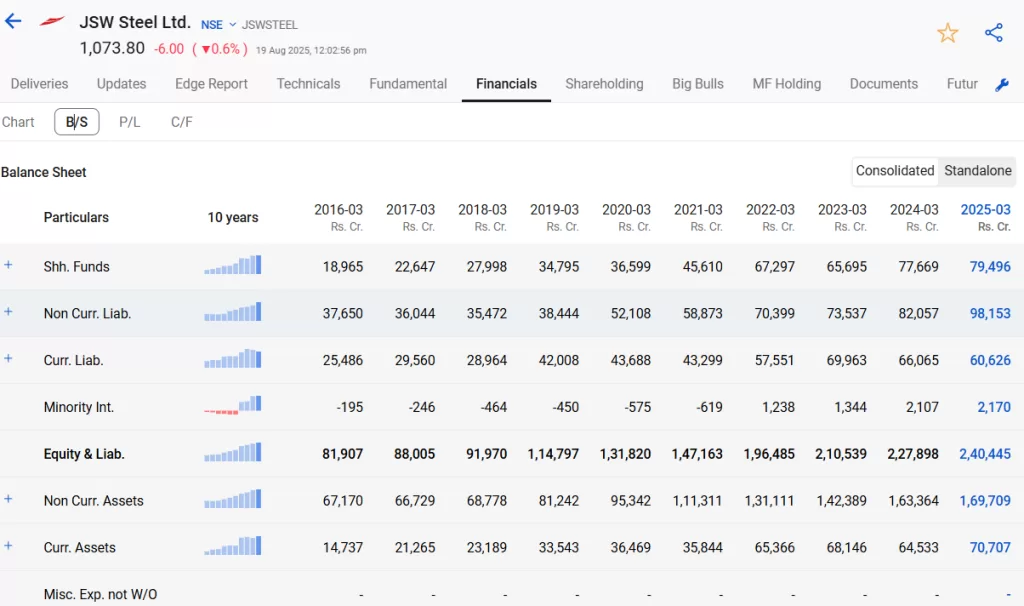Screen dimensions: 1024x606
Task: Open the NSE exchange dropdown
Action: coord(218,25)
